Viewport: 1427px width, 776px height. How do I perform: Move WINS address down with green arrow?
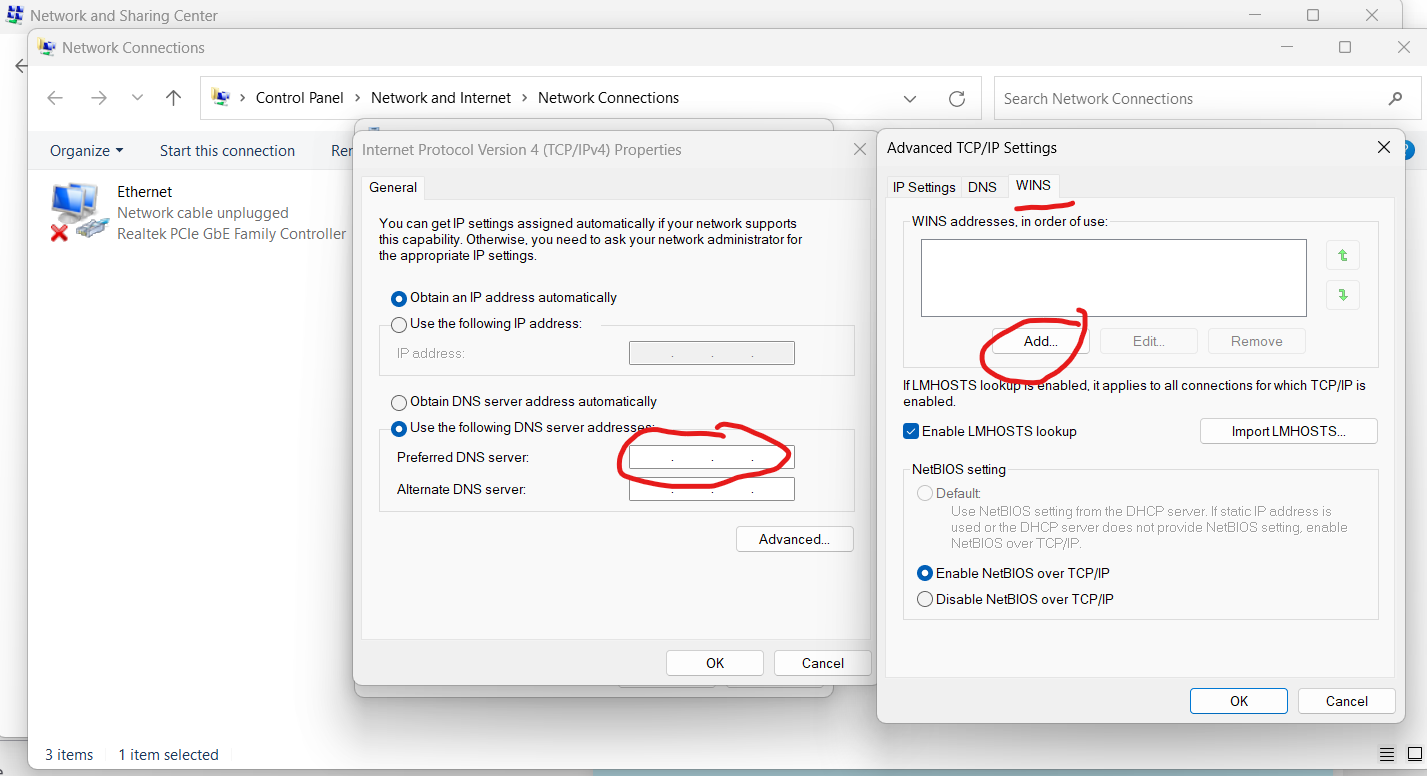1342,294
